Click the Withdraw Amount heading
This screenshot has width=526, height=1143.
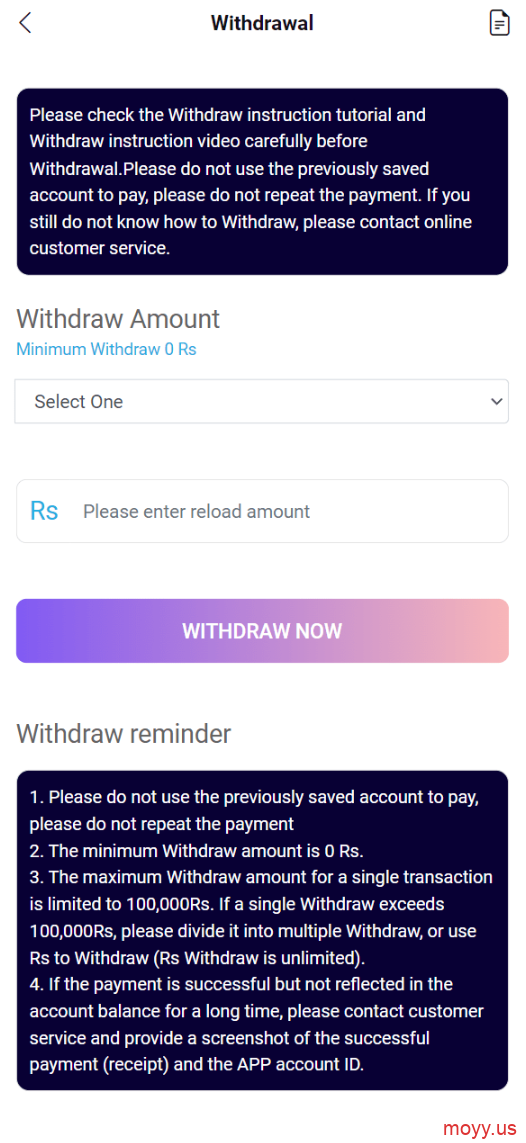coord(118,319)
